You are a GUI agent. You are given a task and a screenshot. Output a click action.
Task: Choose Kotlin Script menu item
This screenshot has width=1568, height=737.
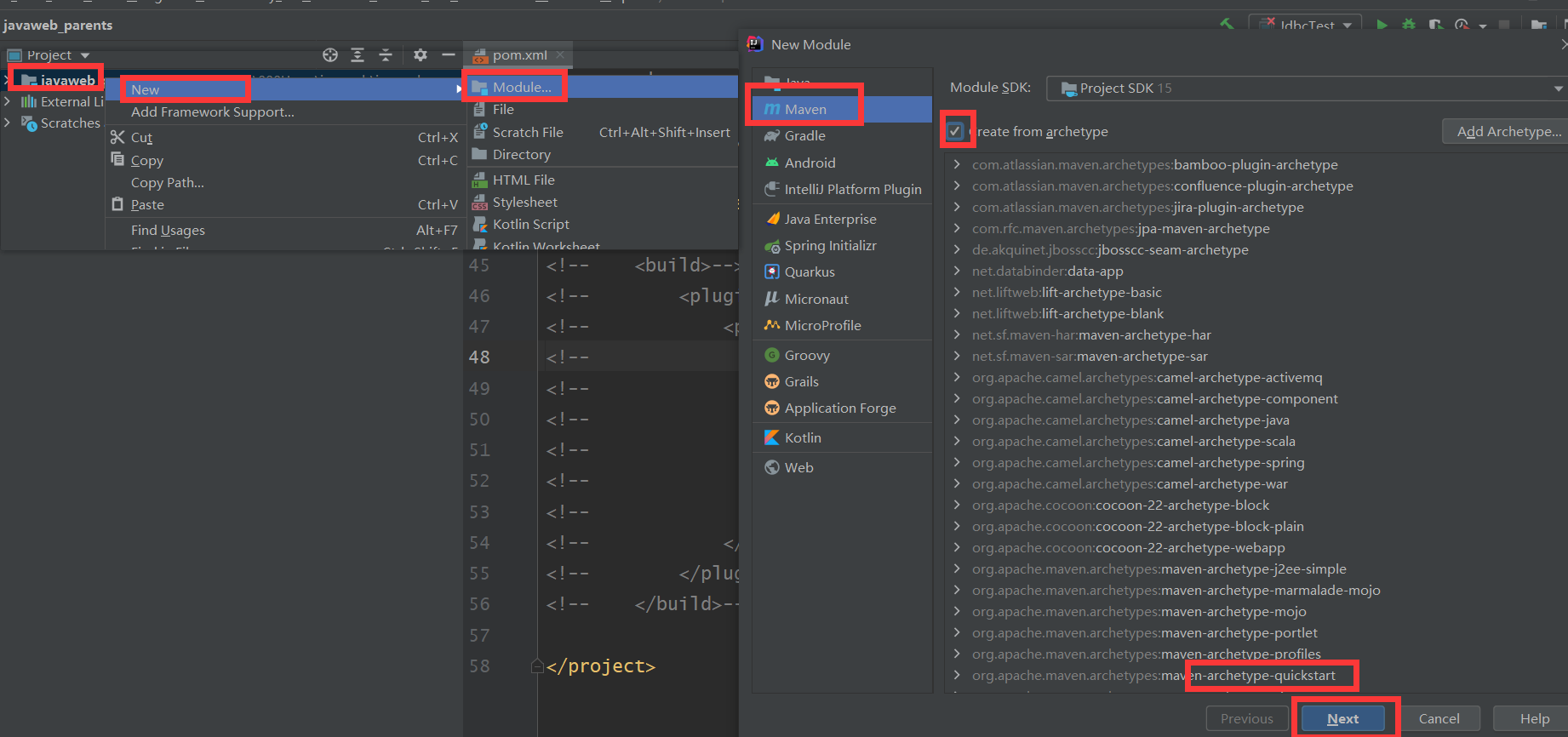[602, 224]
